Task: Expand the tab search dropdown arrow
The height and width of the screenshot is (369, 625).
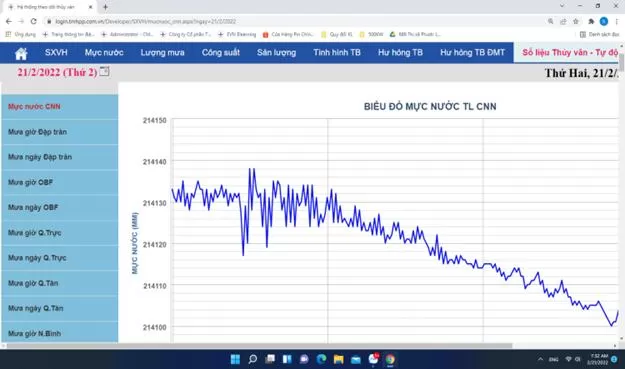Action: 562,6
